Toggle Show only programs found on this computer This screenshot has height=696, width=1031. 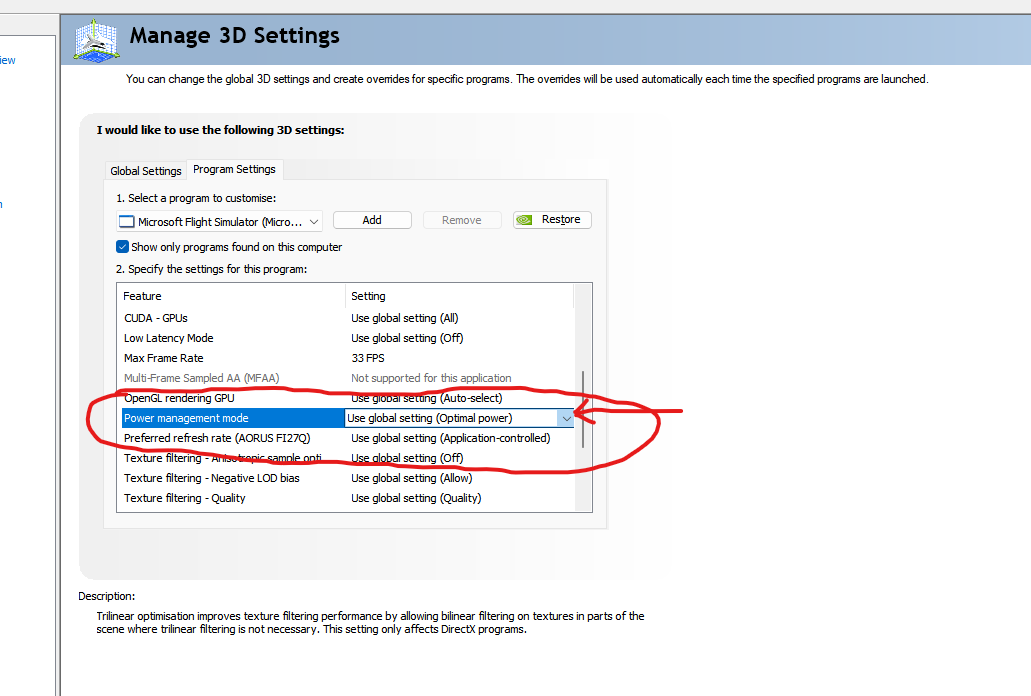point(123,247)
